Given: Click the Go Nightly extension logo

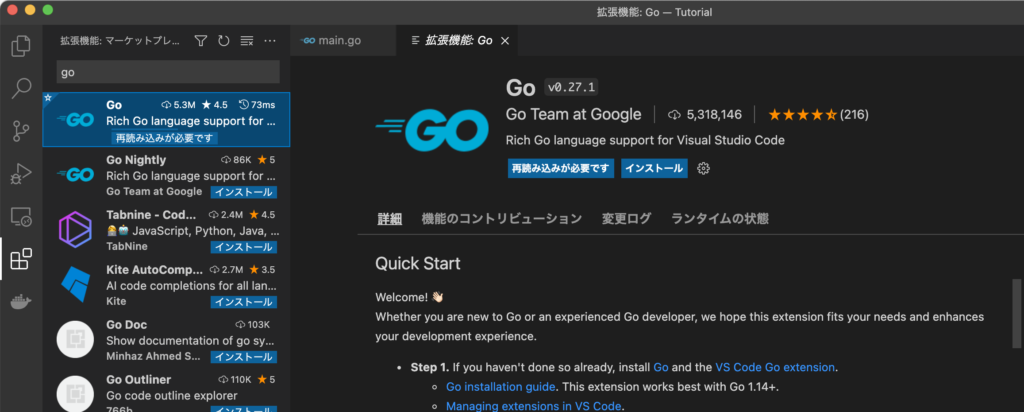Looking at the screenshot, I should click(x=74, y=174).
